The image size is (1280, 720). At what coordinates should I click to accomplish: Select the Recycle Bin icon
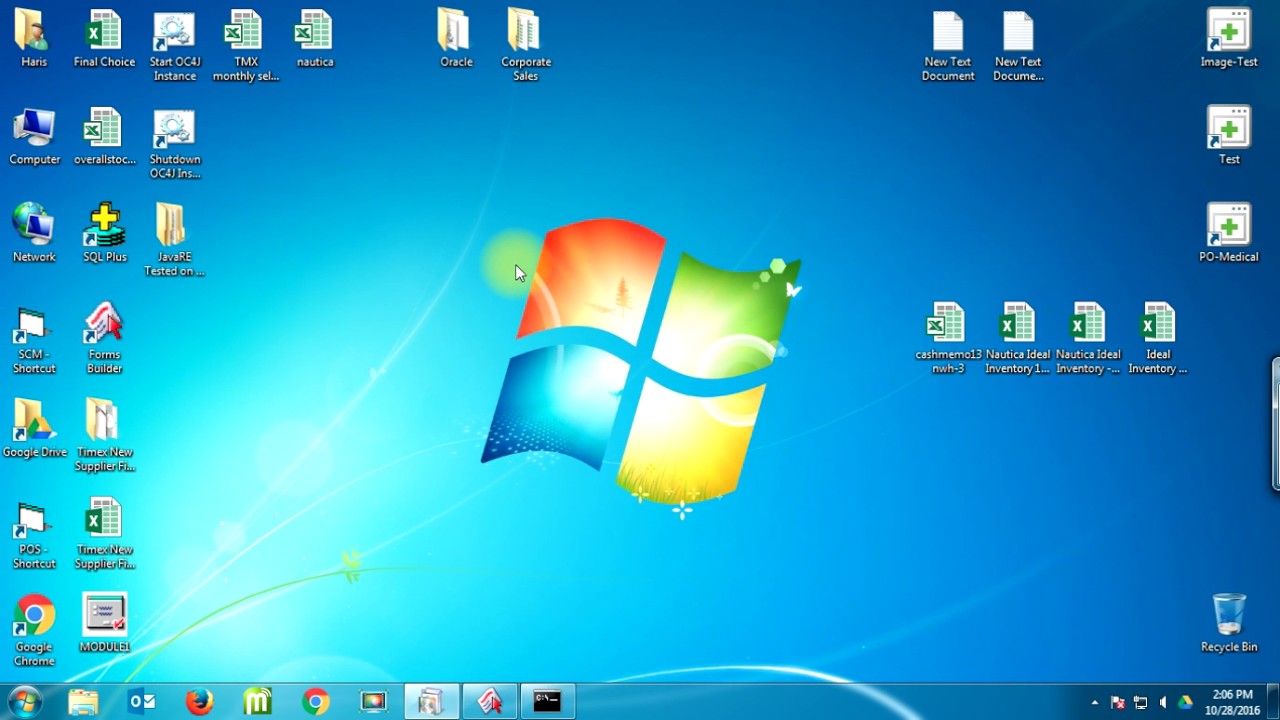point(1229,623)
